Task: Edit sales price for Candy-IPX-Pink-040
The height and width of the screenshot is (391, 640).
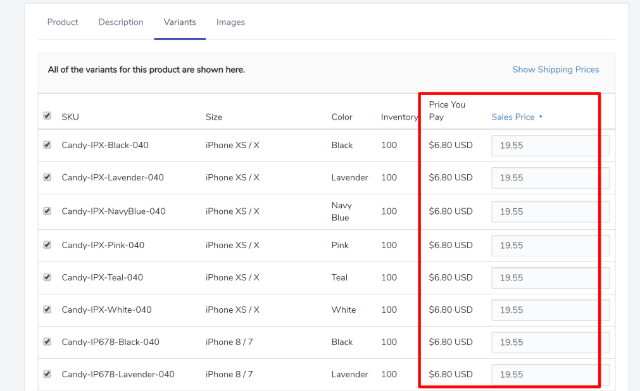Action: coord(550,246)
